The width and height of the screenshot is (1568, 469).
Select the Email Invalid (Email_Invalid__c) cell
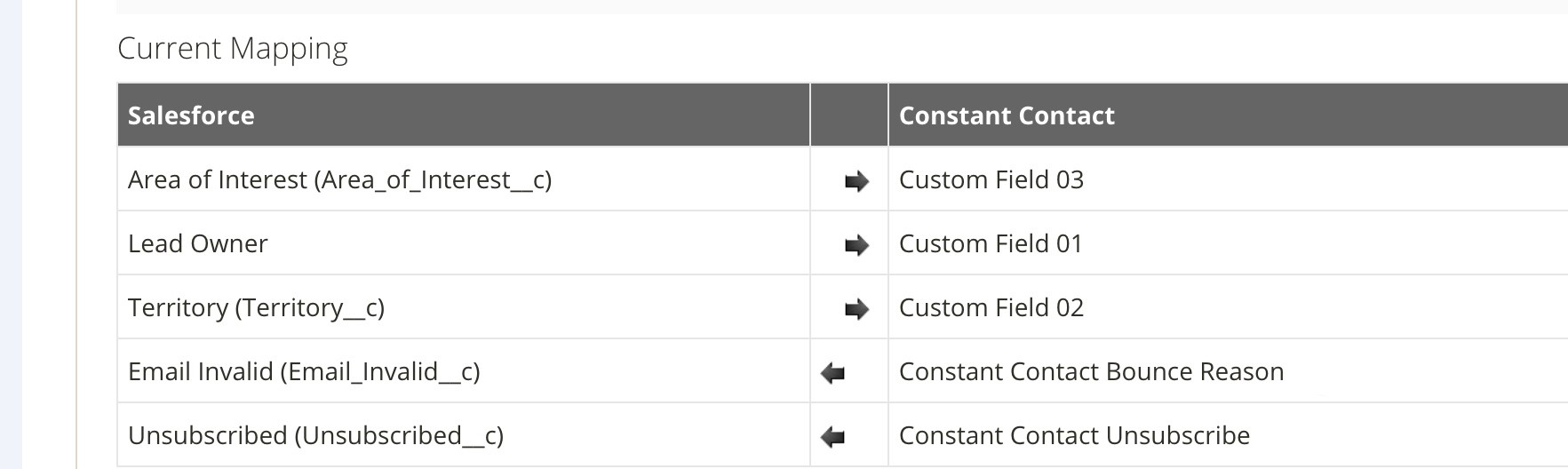pos(463,371)
